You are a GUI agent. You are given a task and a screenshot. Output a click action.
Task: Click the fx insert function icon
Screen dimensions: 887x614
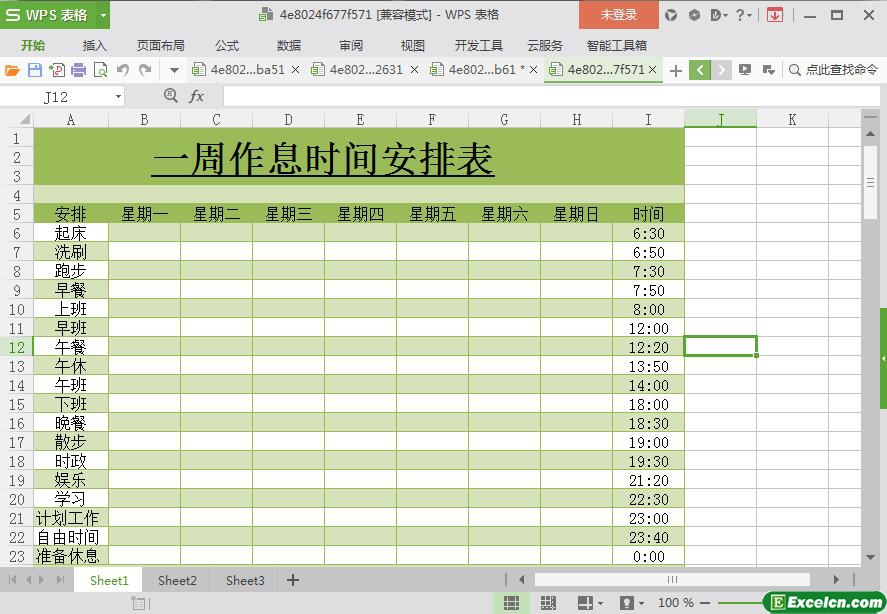(x=197, y=96)
